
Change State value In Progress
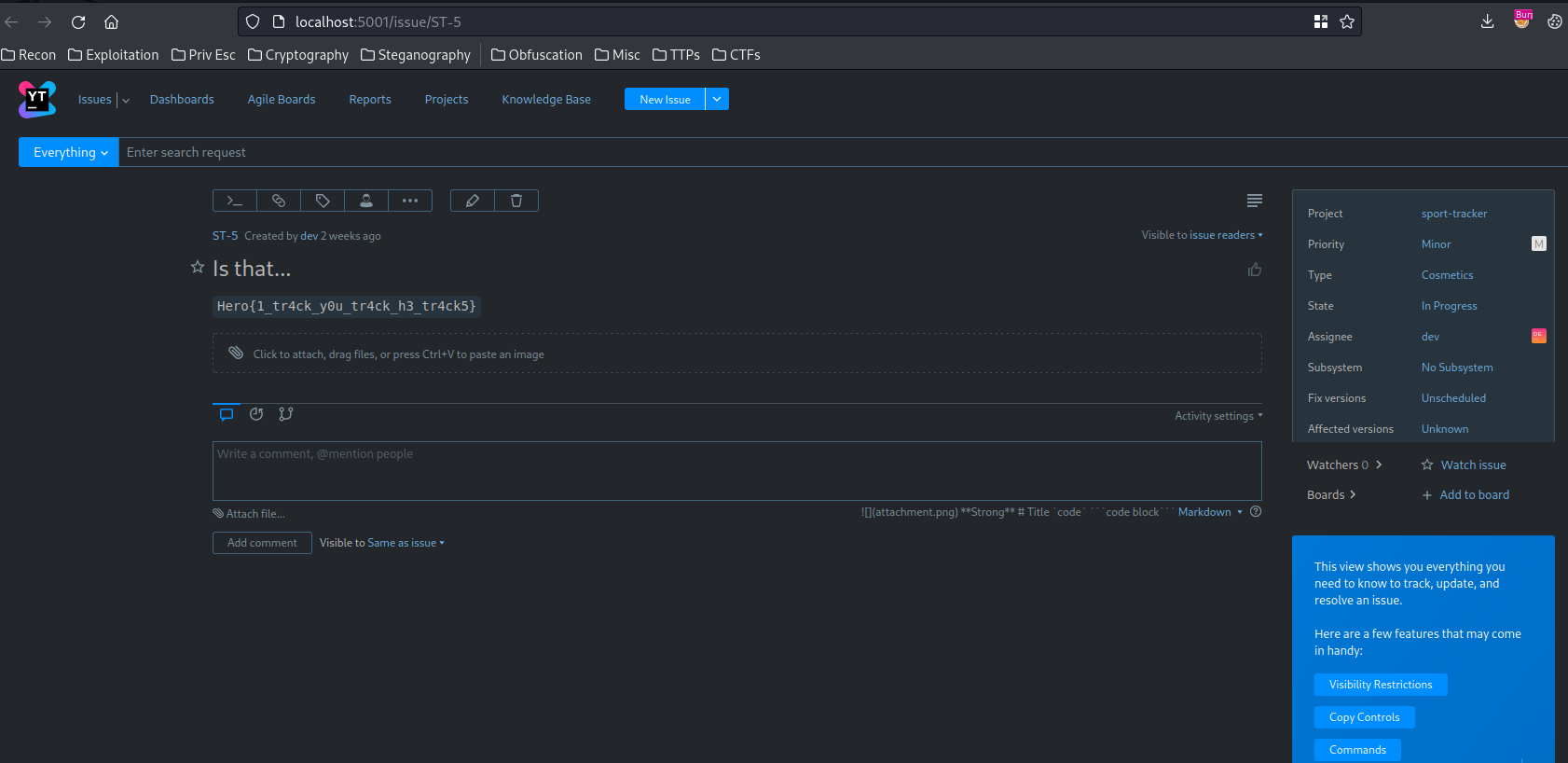[1449, 306]
